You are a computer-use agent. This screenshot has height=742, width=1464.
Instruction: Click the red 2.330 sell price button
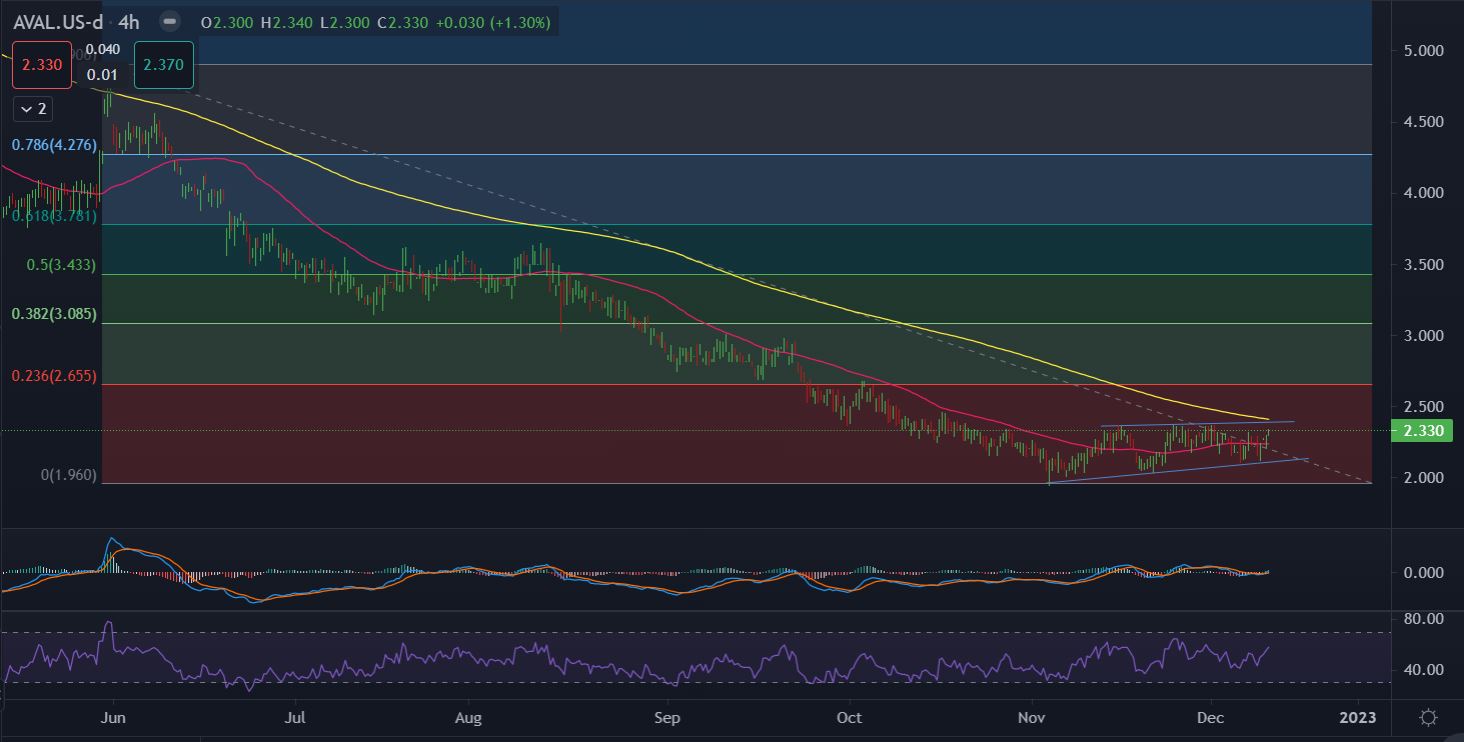pos(42,64)
